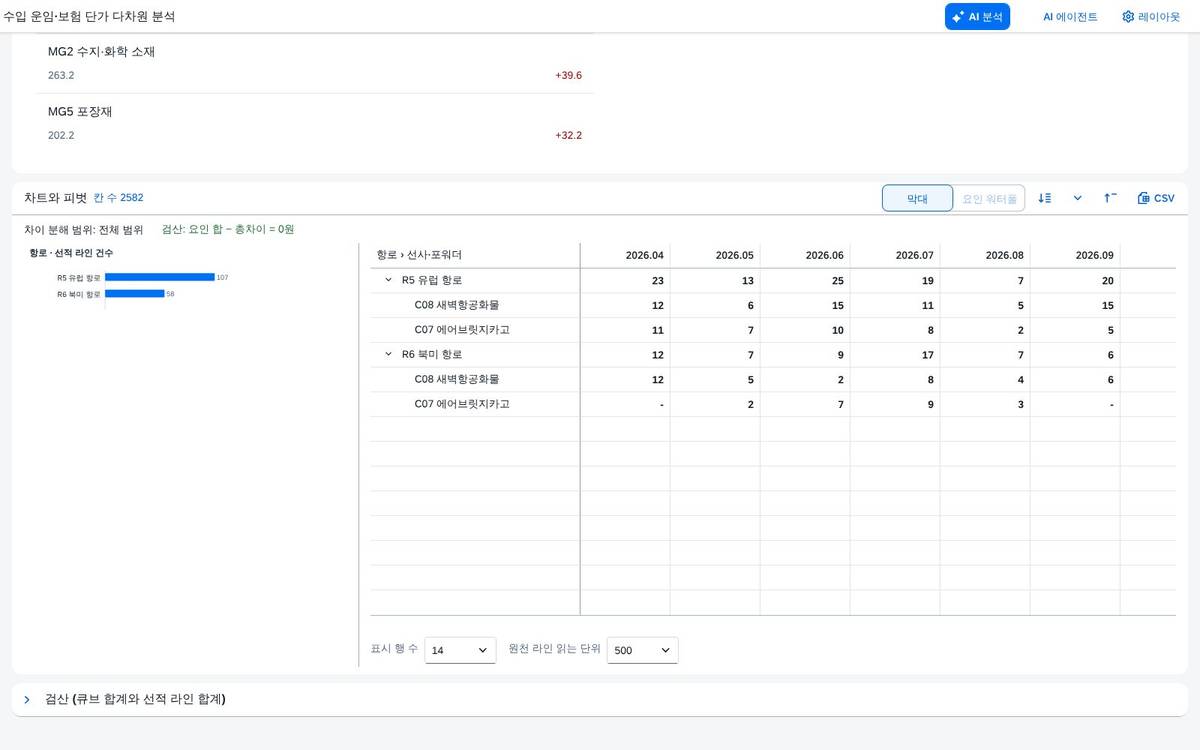The width and height of the screenshot is (1200, 750).
Task: Open the 원천 라인 읽는 단위 dropdown
Action: pos(643,650)
